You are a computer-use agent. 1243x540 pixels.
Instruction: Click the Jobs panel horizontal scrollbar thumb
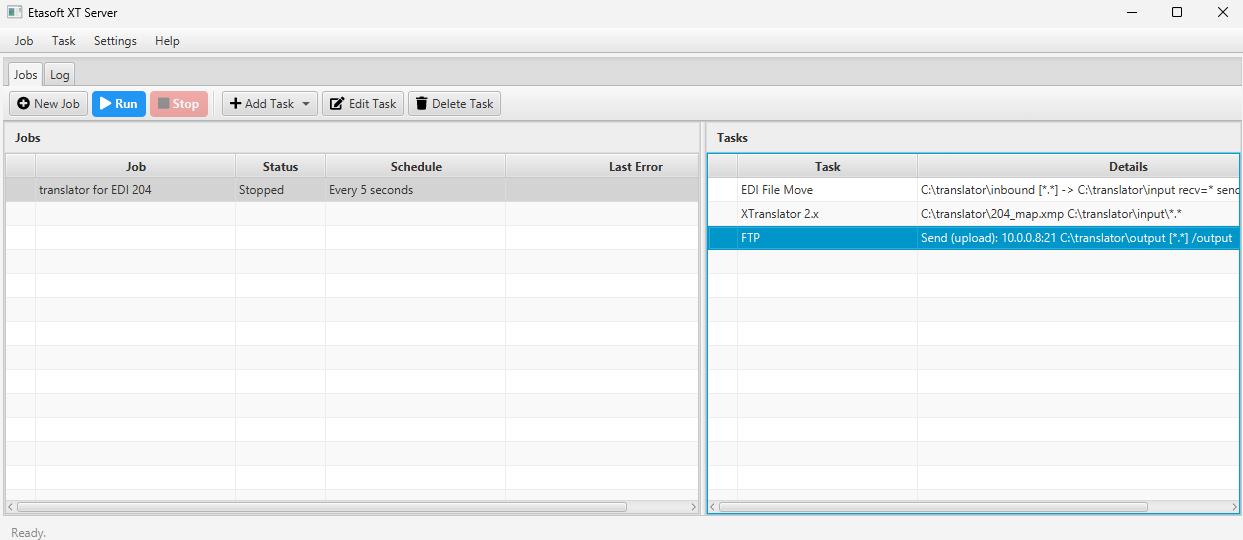(x=322, y=507)
